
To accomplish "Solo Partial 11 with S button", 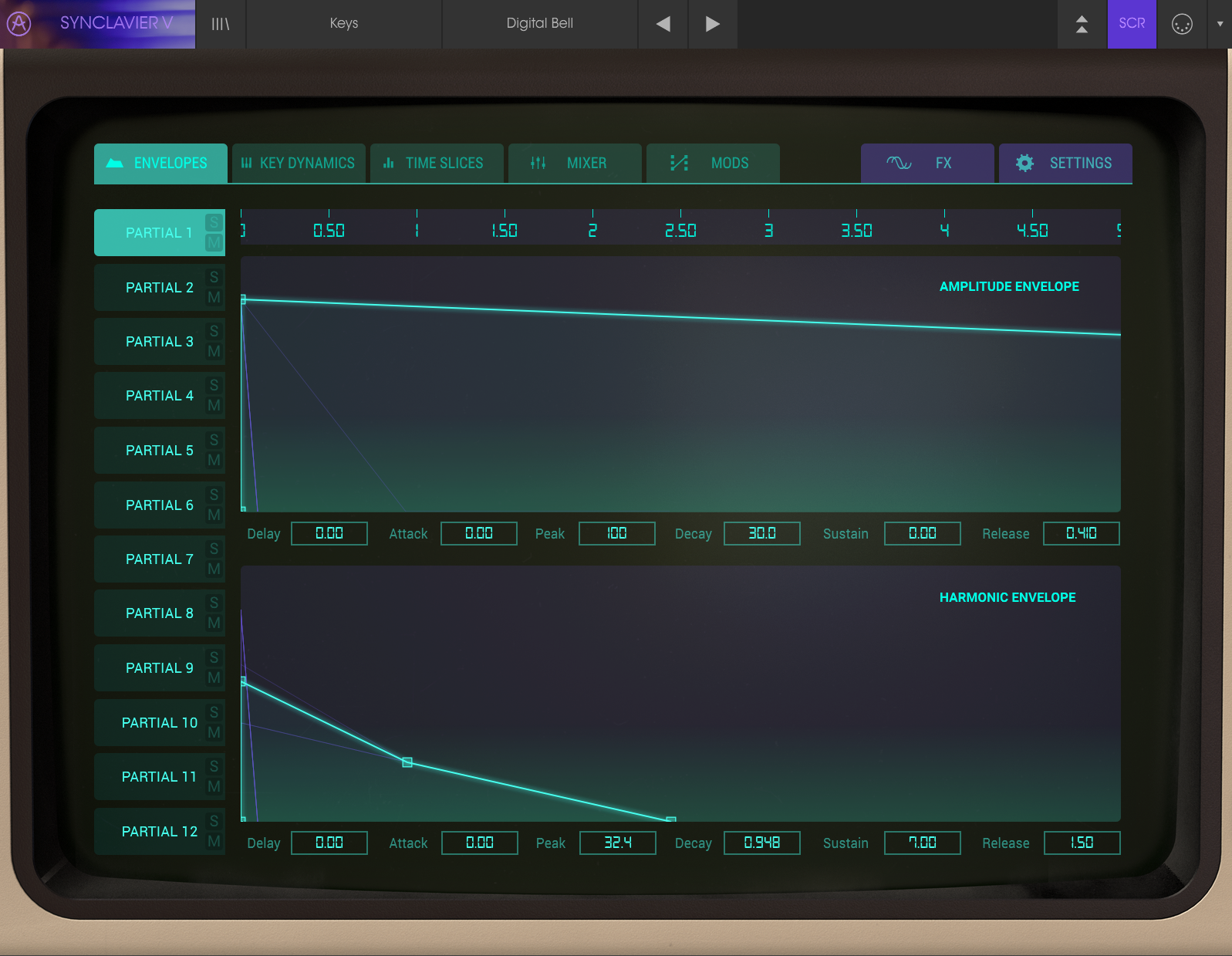I will point(214,766).
